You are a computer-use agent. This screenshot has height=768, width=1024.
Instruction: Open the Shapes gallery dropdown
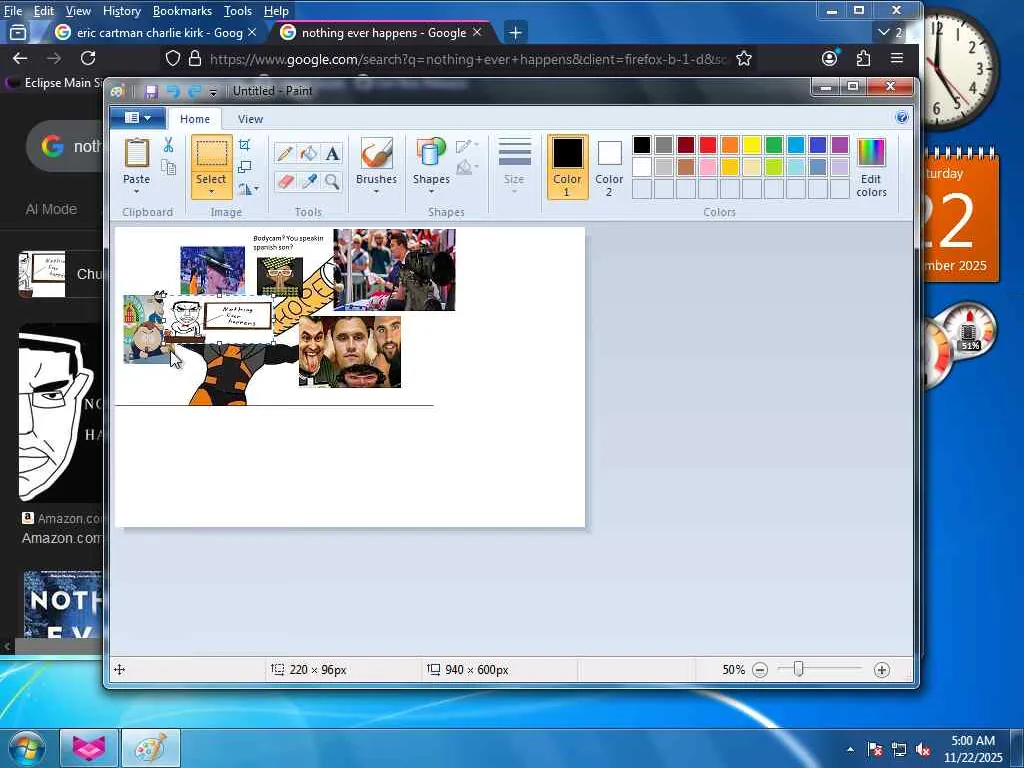coord(431,192)
